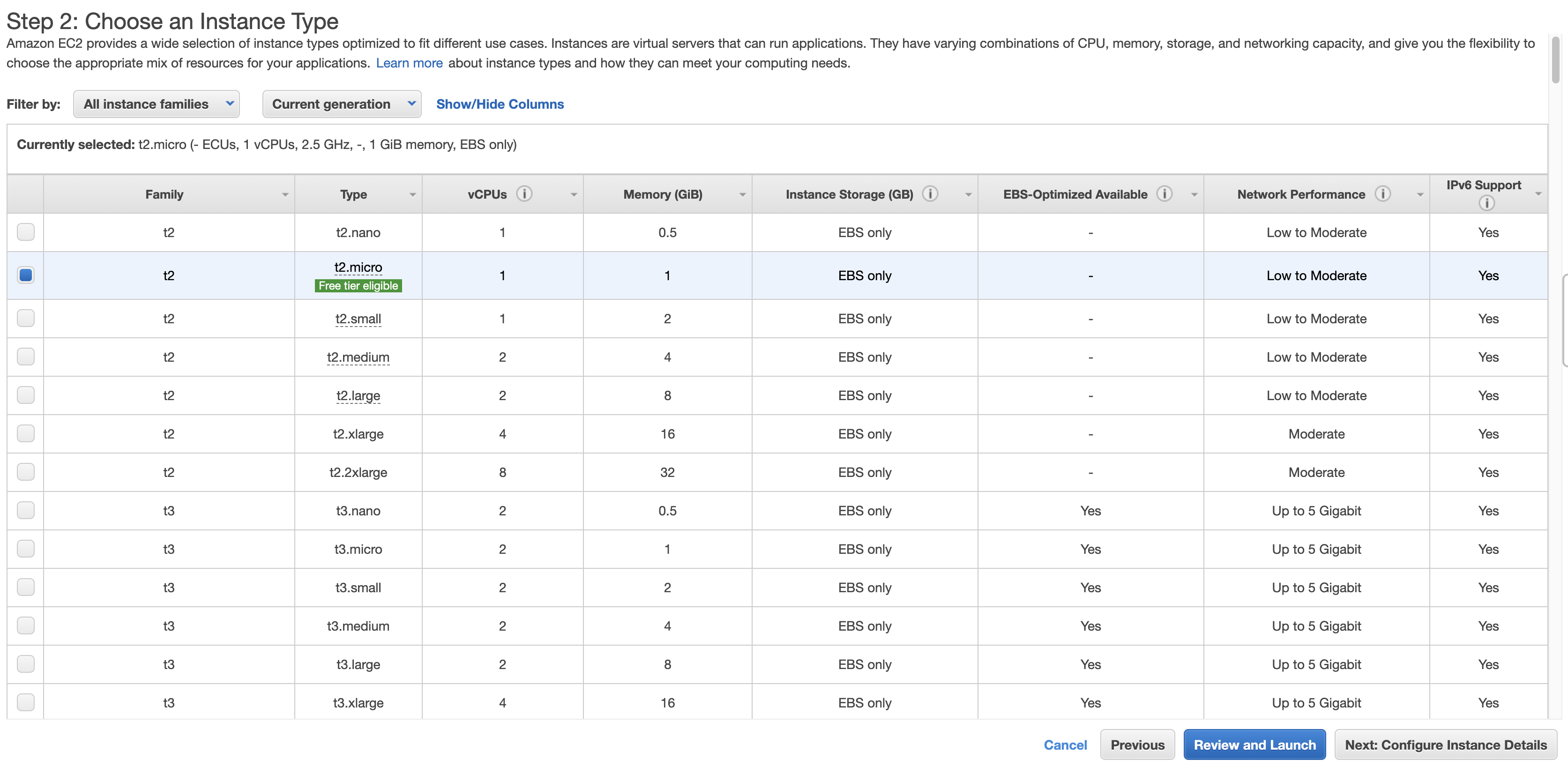Click the t2.large type link

[358, 395]
